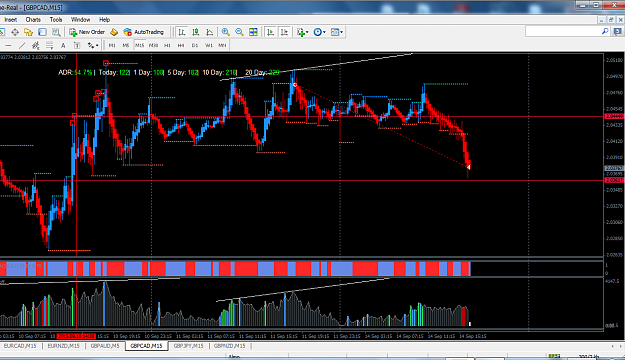Open the Tools menu
The width and height of the screenshot is (625, 360).
[x=56, y=20]
